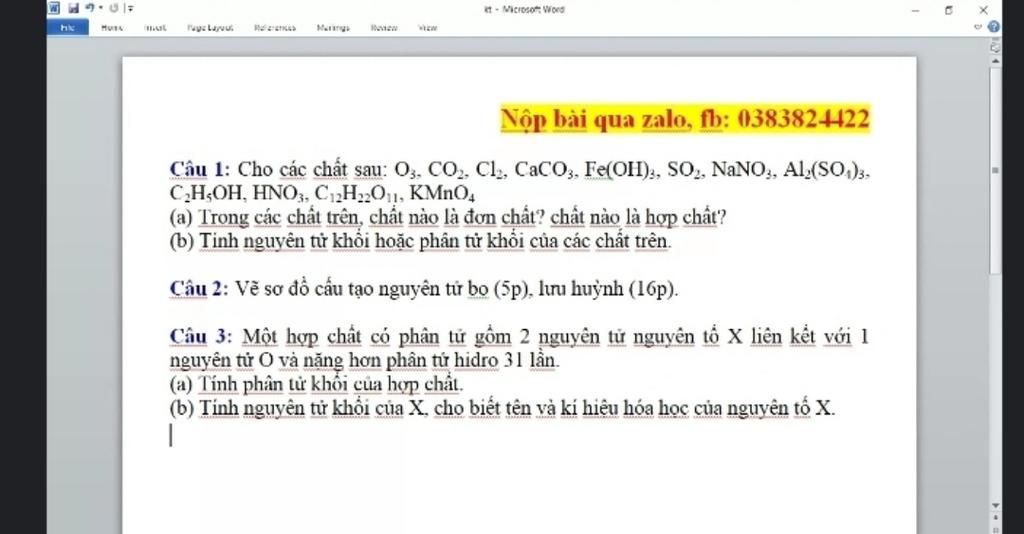
Task: Click line "(a) Tính phân tử khối của hợp chất"
Action: tap(316, 384)
